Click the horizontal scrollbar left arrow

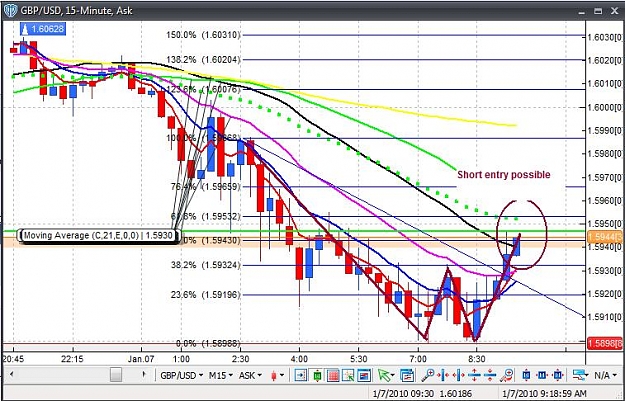click(11, 374)
